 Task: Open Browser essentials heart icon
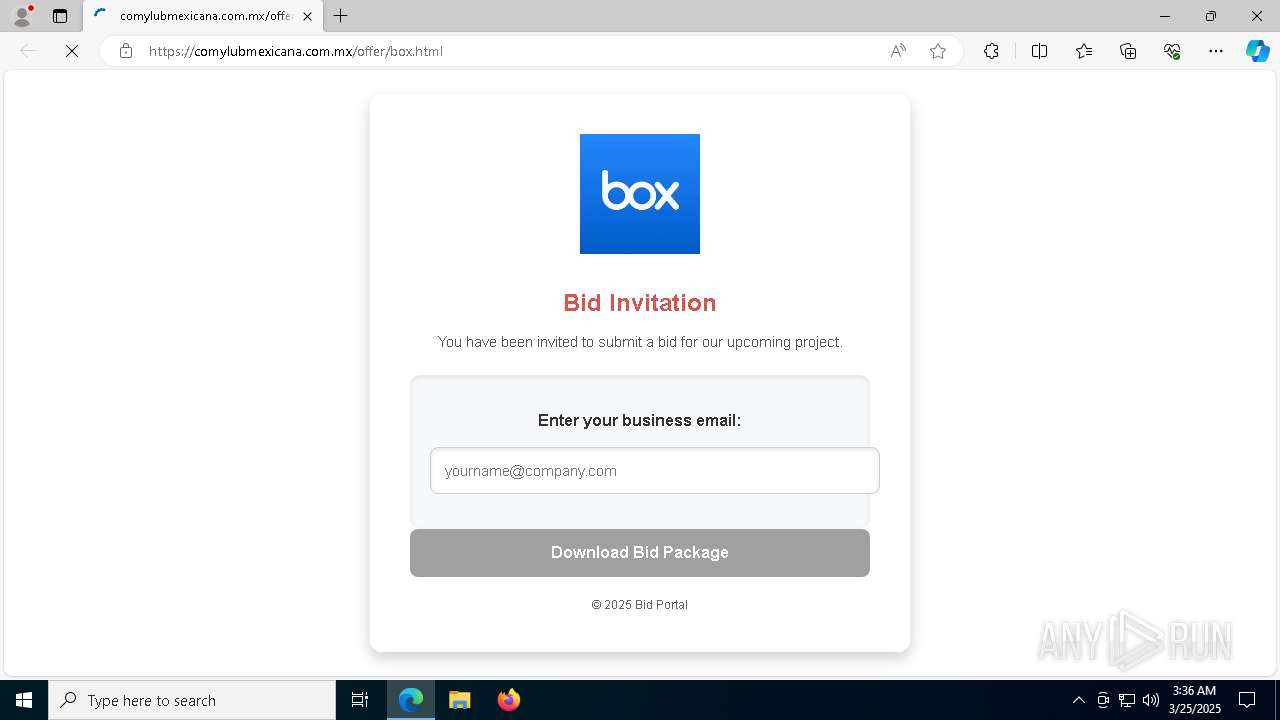coord(1172,51)
